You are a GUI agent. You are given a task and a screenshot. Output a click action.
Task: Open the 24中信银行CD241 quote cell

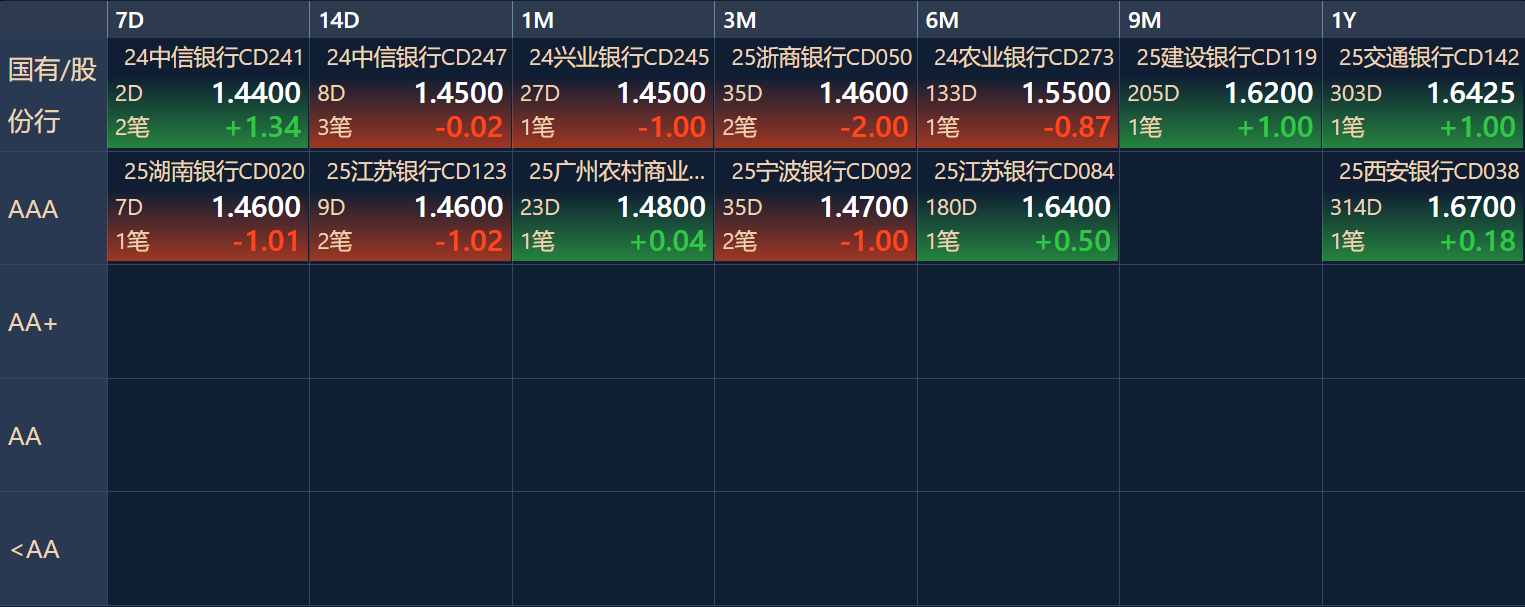click(x=208, y=93)
